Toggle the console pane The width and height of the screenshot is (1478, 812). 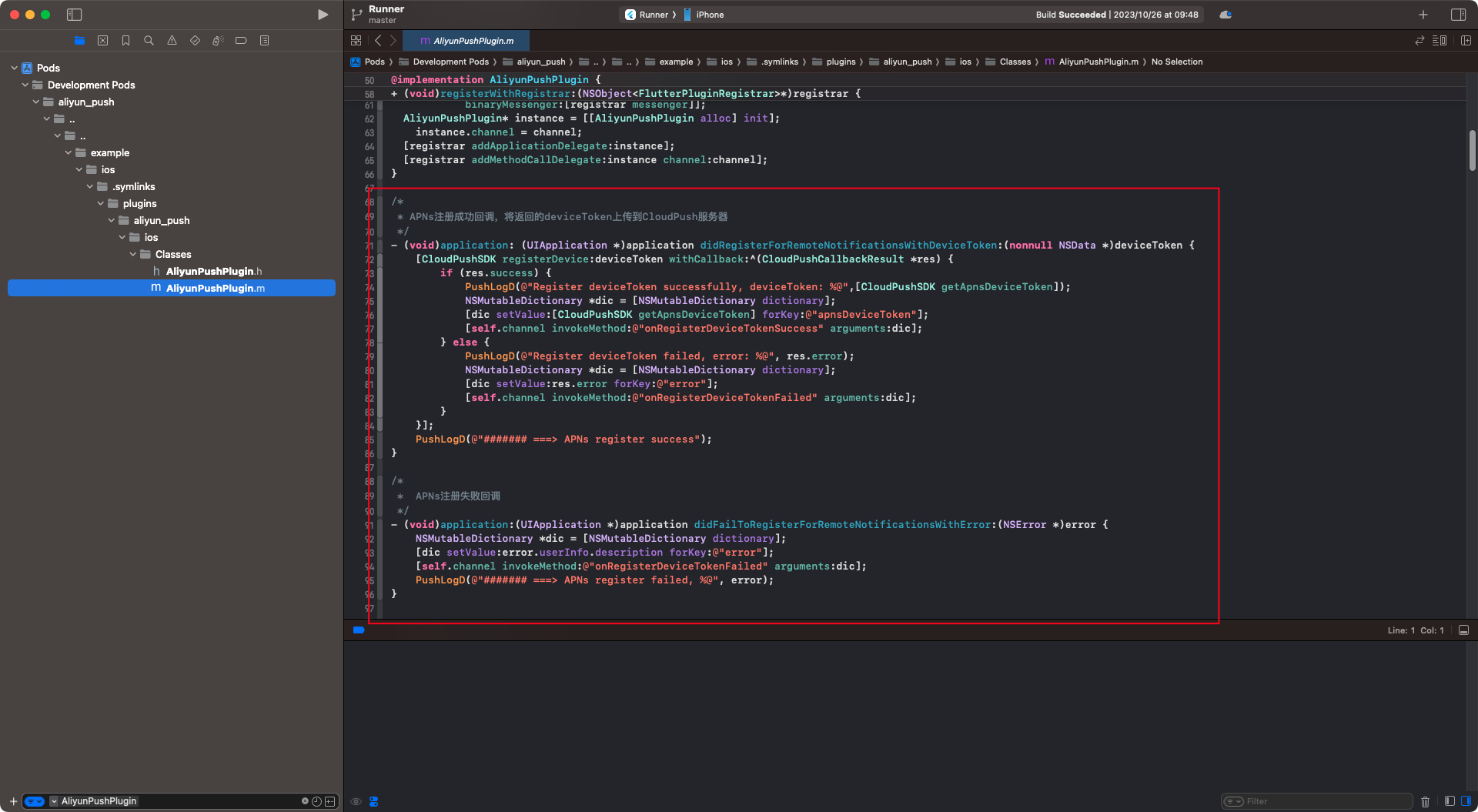1466,801
